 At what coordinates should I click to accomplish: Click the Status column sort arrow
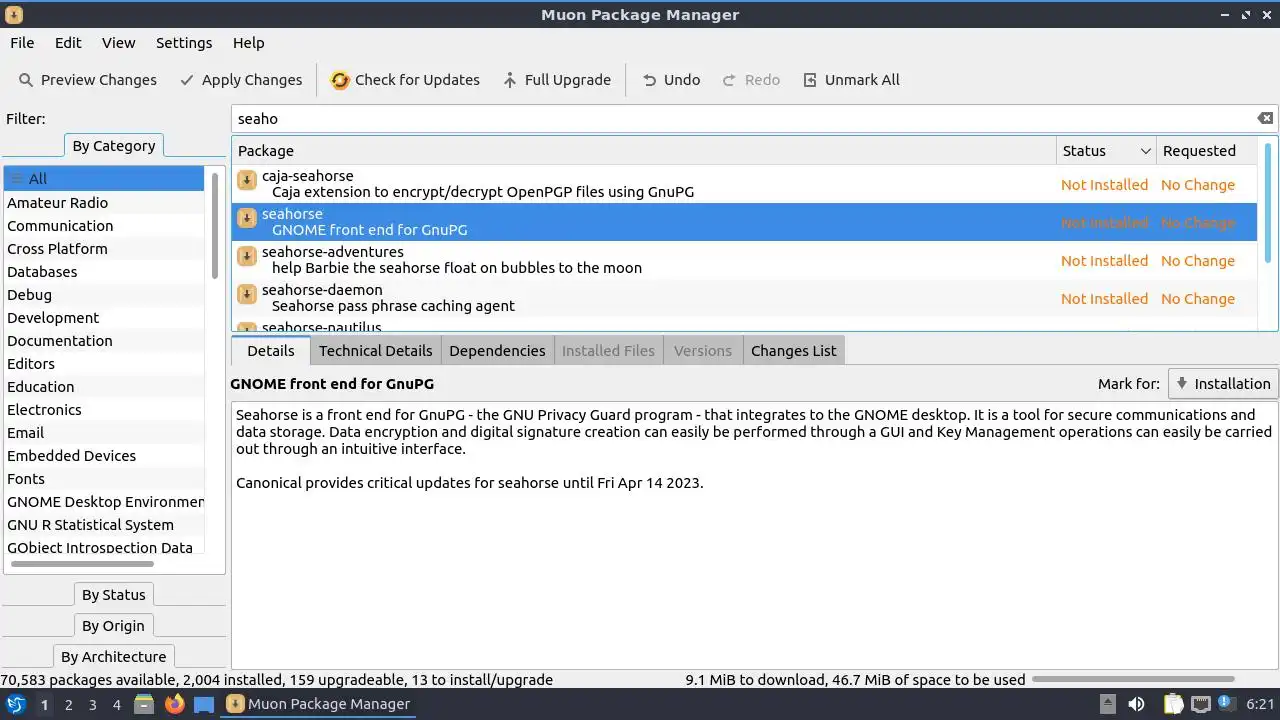click(x=1145, y=151)
